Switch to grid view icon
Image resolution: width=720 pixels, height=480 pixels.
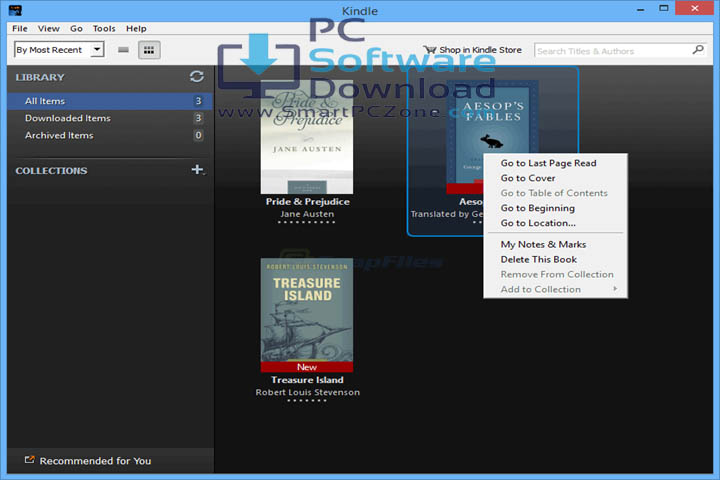149,50
